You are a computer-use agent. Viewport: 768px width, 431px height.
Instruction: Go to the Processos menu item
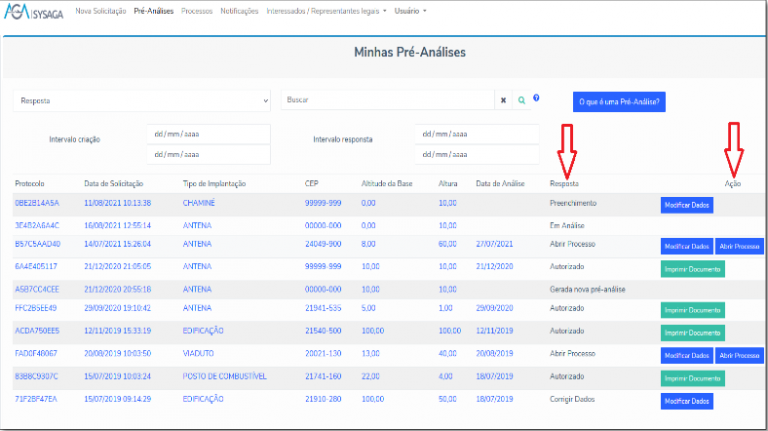click(197, 11)
